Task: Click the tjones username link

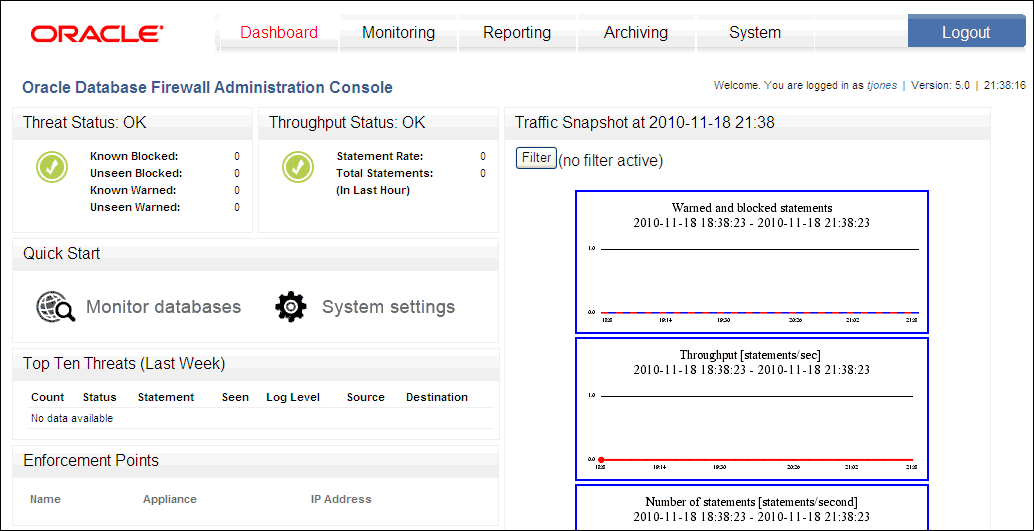Action: tap(882, 86)
